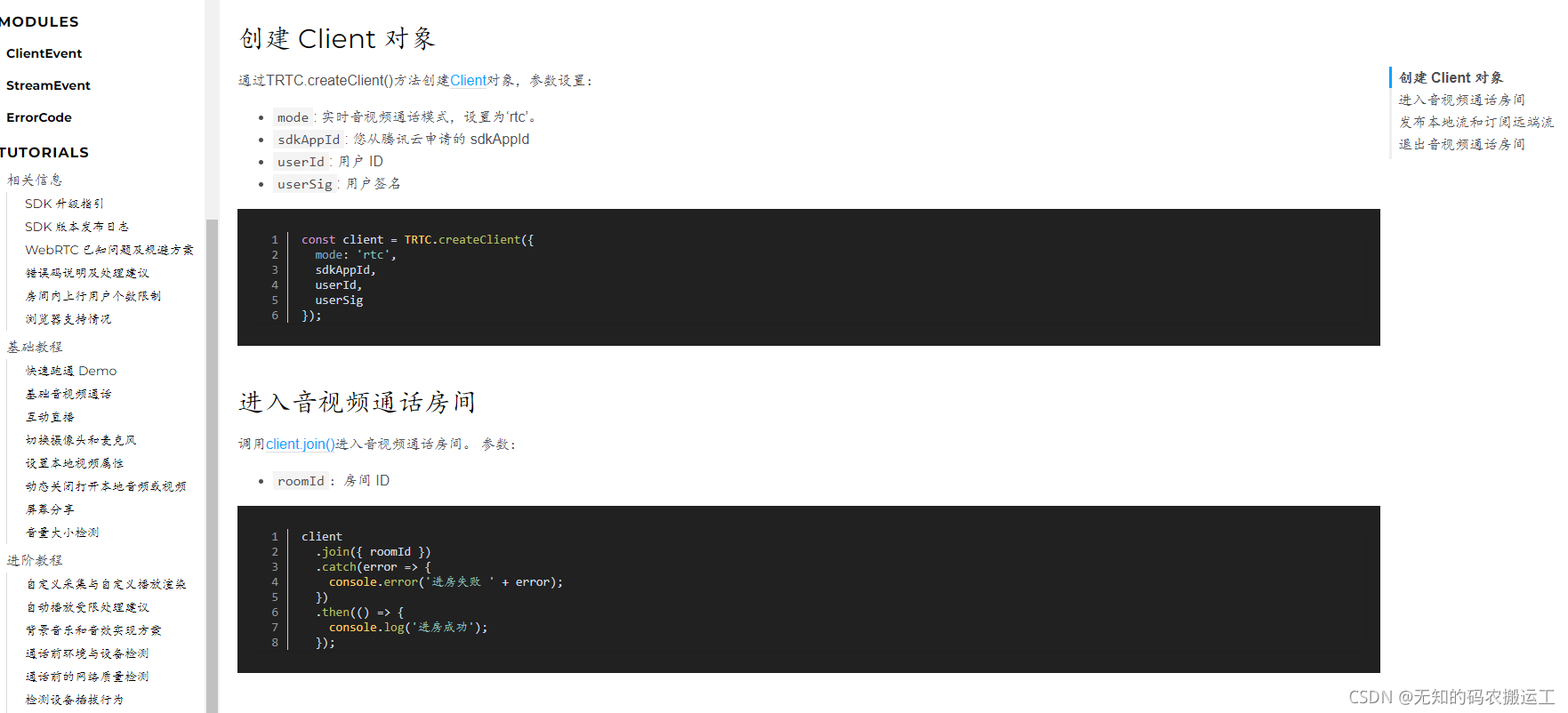Open the 互动直播 tutorial

point(51,416)
